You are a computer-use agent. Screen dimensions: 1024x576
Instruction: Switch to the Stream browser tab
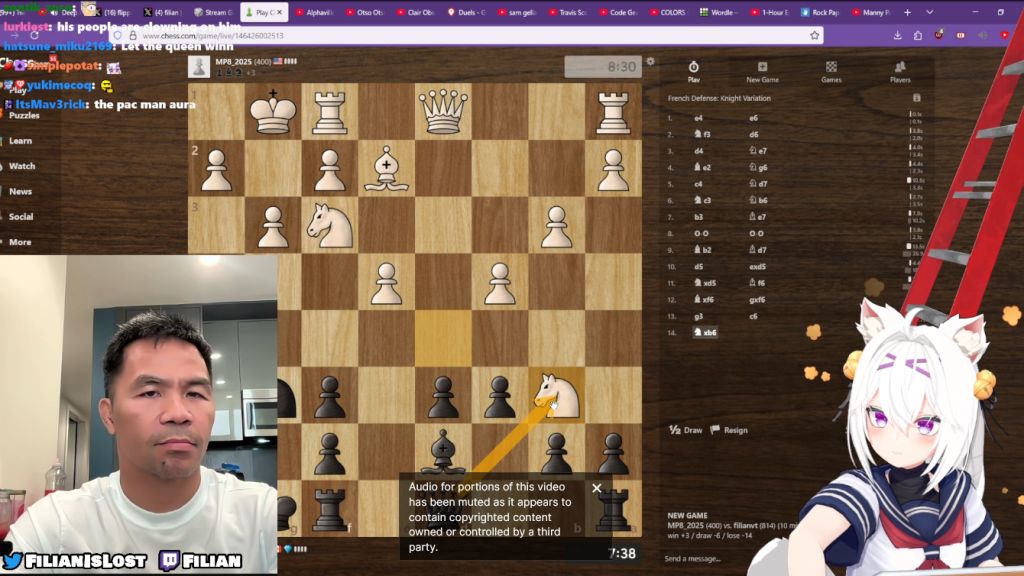tap(214, 12)
